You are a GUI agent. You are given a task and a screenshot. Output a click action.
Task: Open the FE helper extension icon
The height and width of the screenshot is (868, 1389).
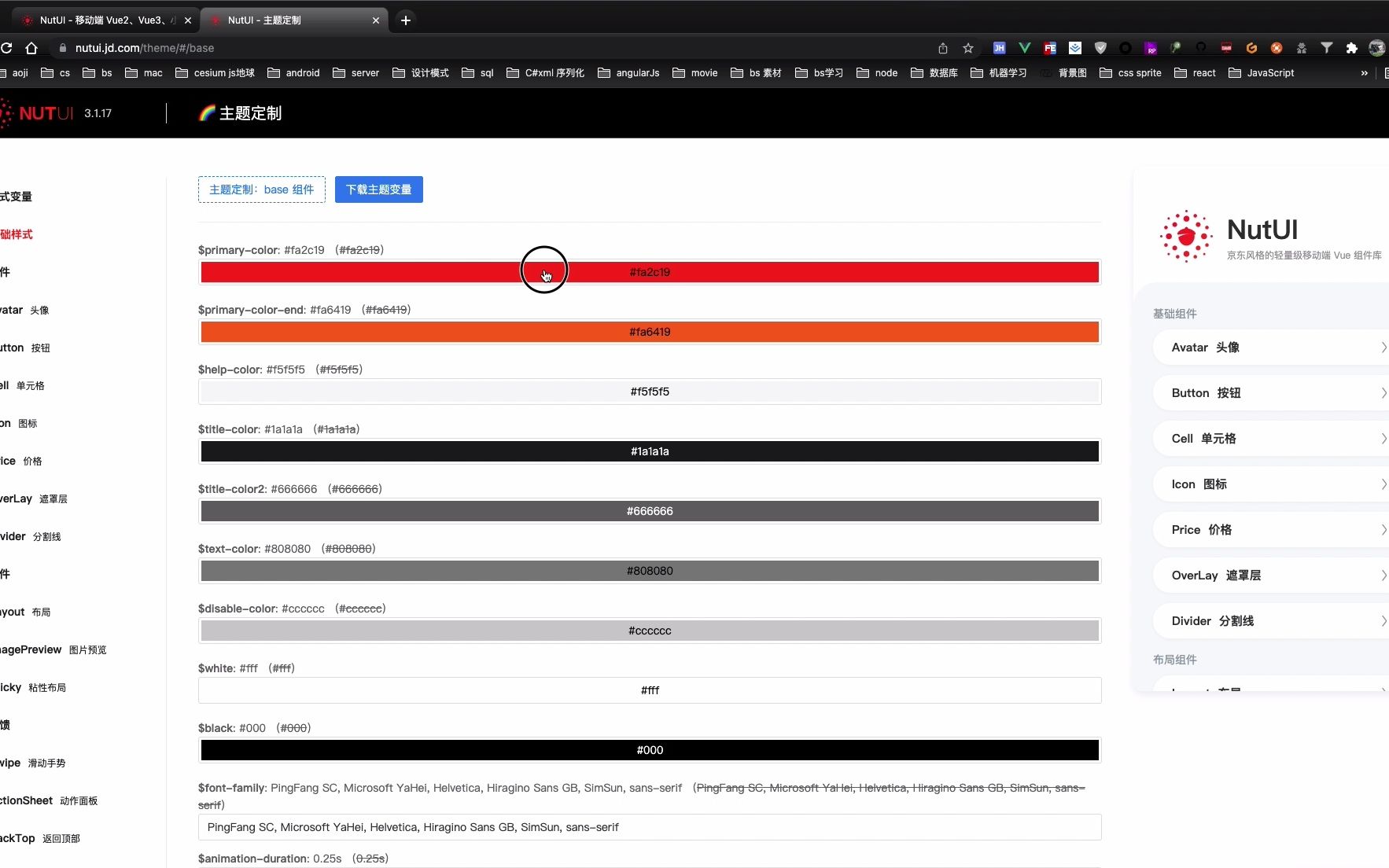pos(1050,48)
